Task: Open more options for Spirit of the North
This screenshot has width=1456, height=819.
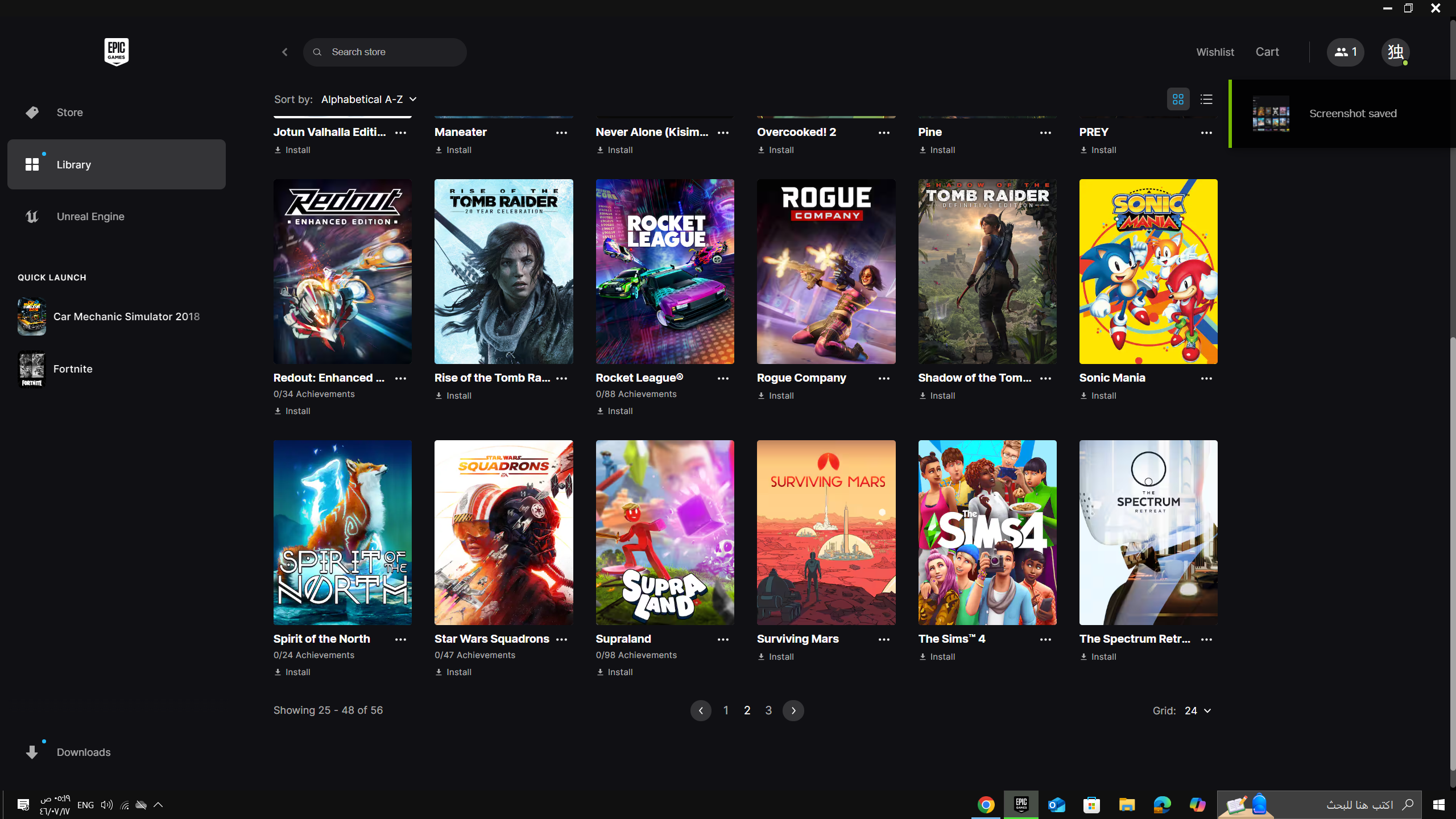Action: [x=400, y=639]
